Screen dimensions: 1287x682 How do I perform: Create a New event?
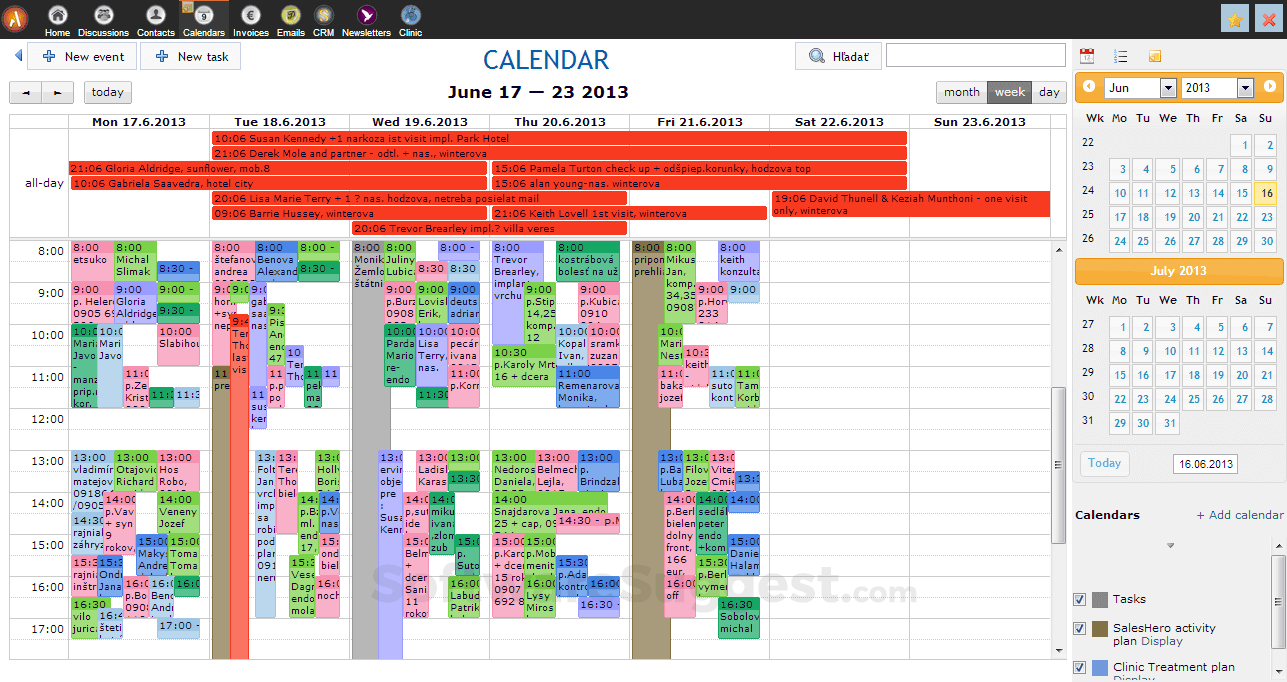(82, 56)
